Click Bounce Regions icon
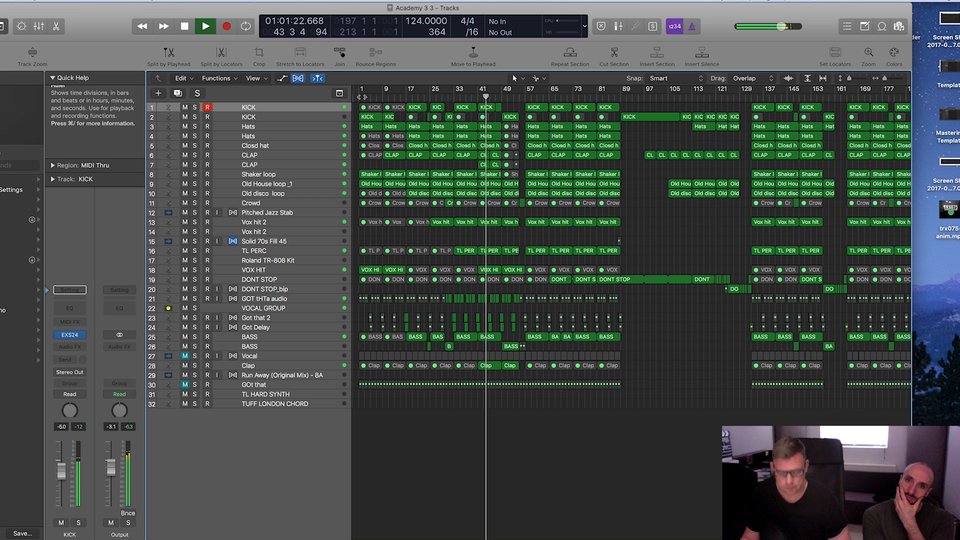The image size is (960, 540). pos(376,53)
